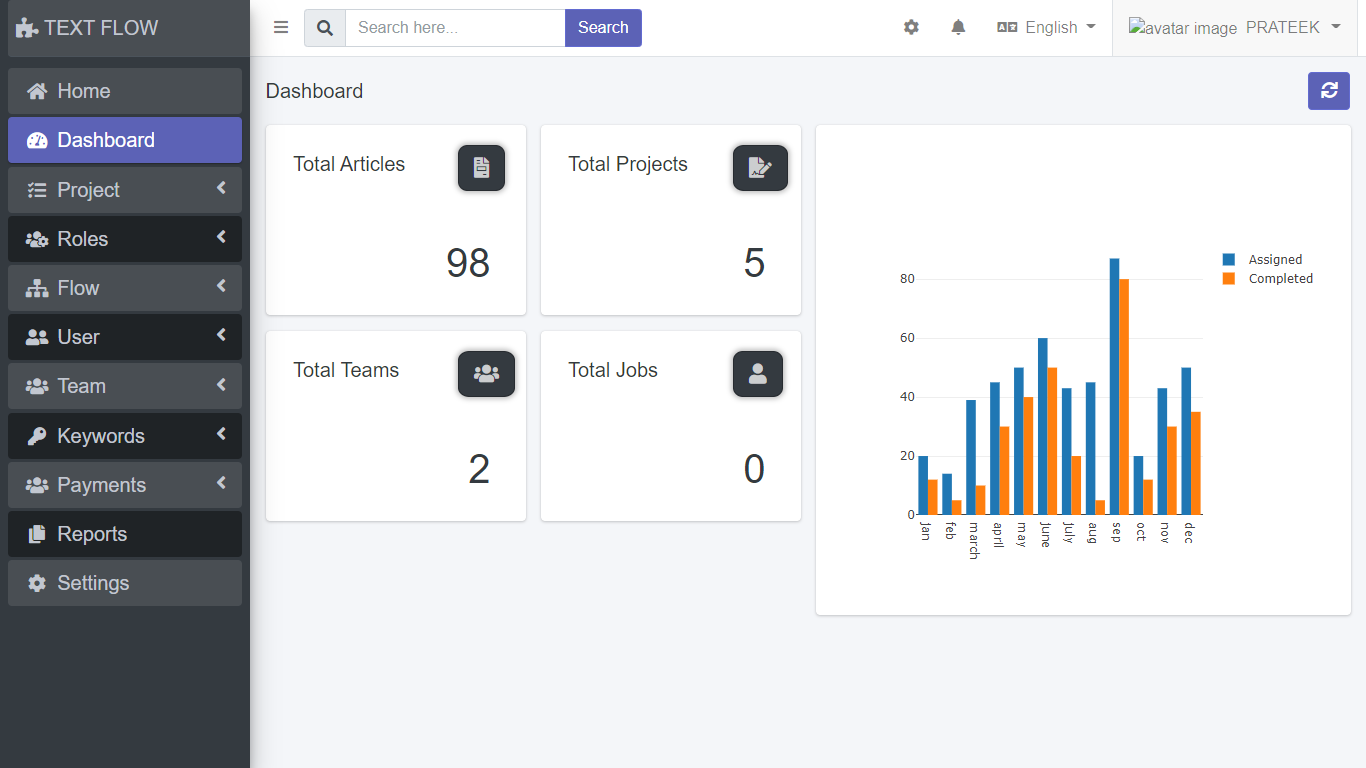Expand the Team submenu chevron

point(221,384)
